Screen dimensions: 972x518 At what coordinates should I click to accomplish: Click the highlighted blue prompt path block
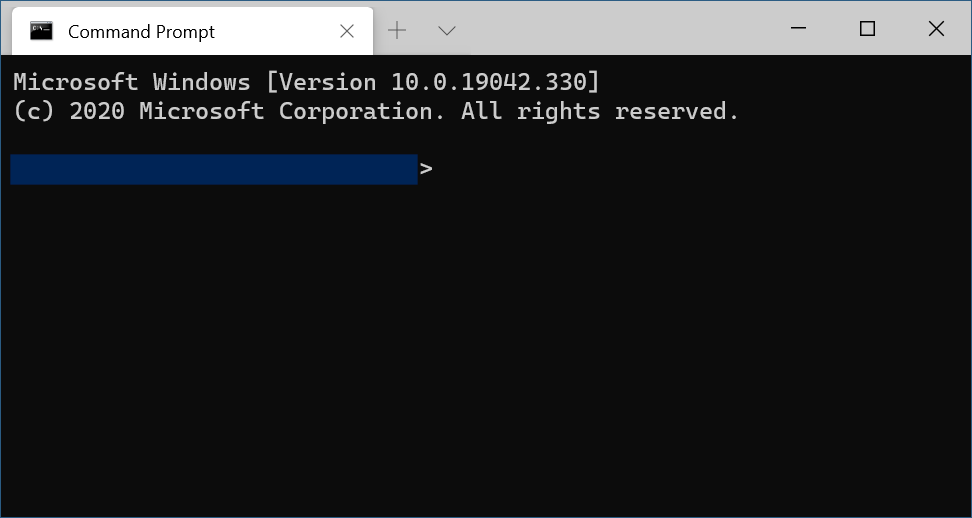click(x=213, y=169)
